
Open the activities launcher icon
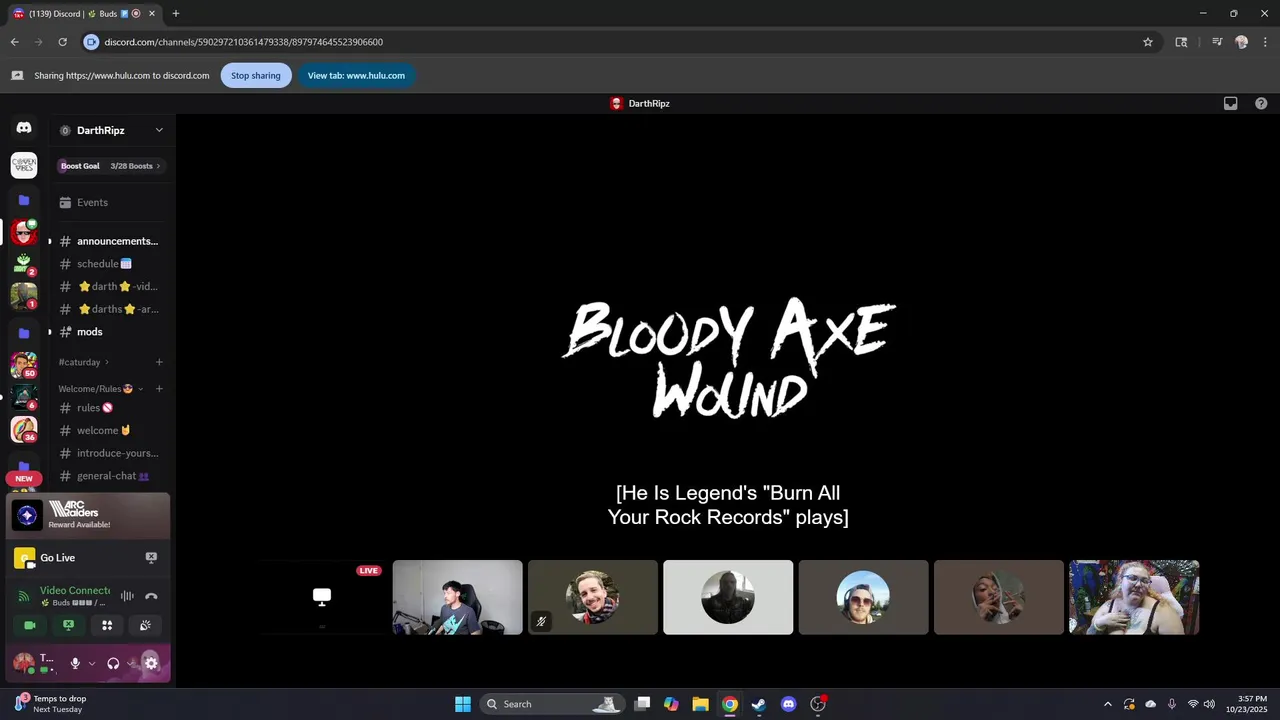(x=107, y=625)
